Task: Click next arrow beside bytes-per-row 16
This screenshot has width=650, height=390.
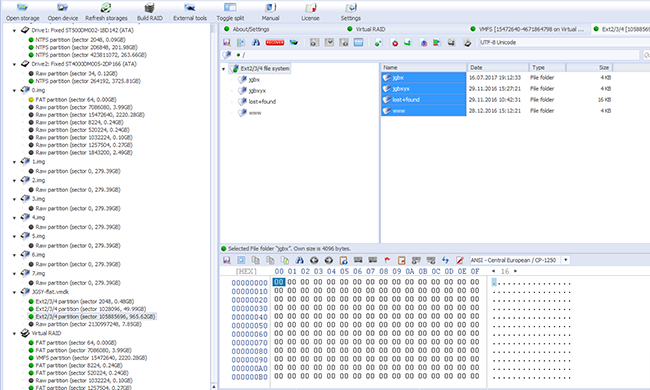Action: click(x=515, y=271)
